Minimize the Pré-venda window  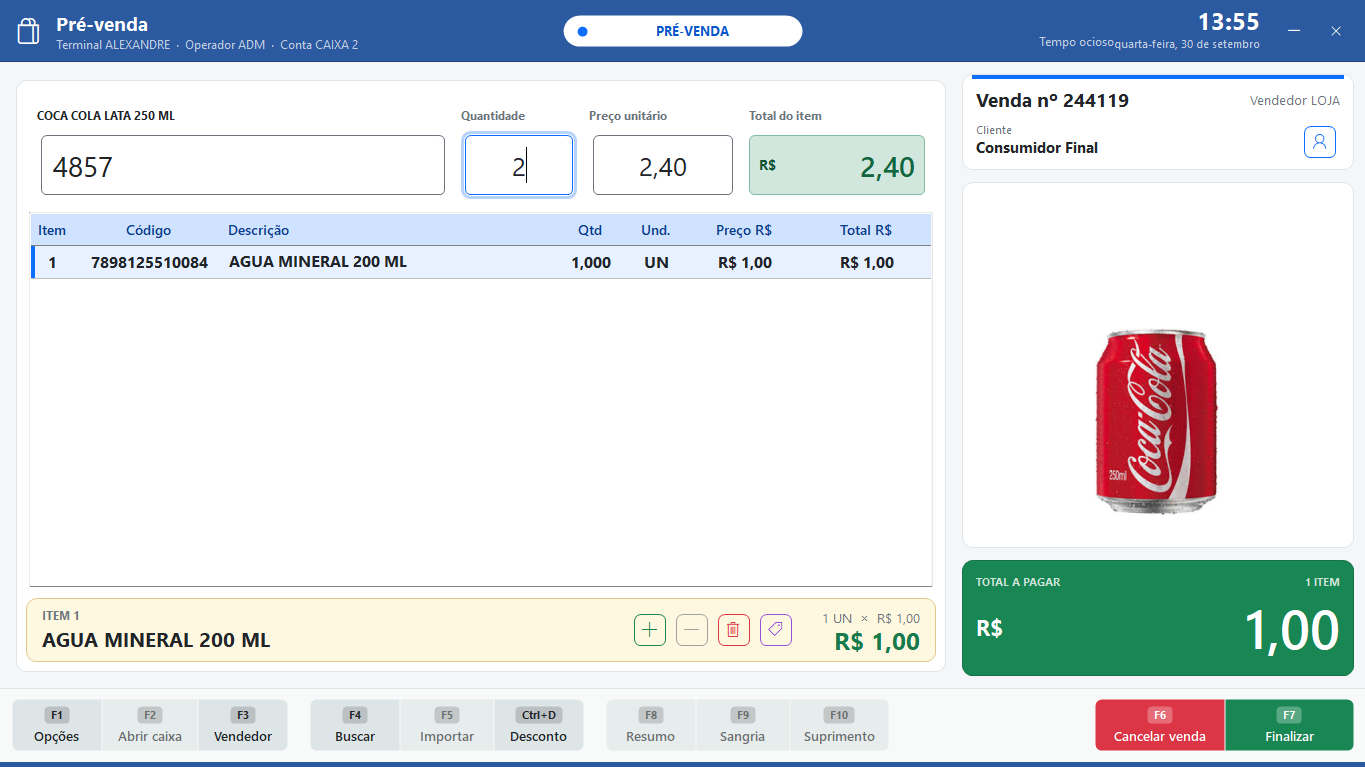tap(1294, 31)
